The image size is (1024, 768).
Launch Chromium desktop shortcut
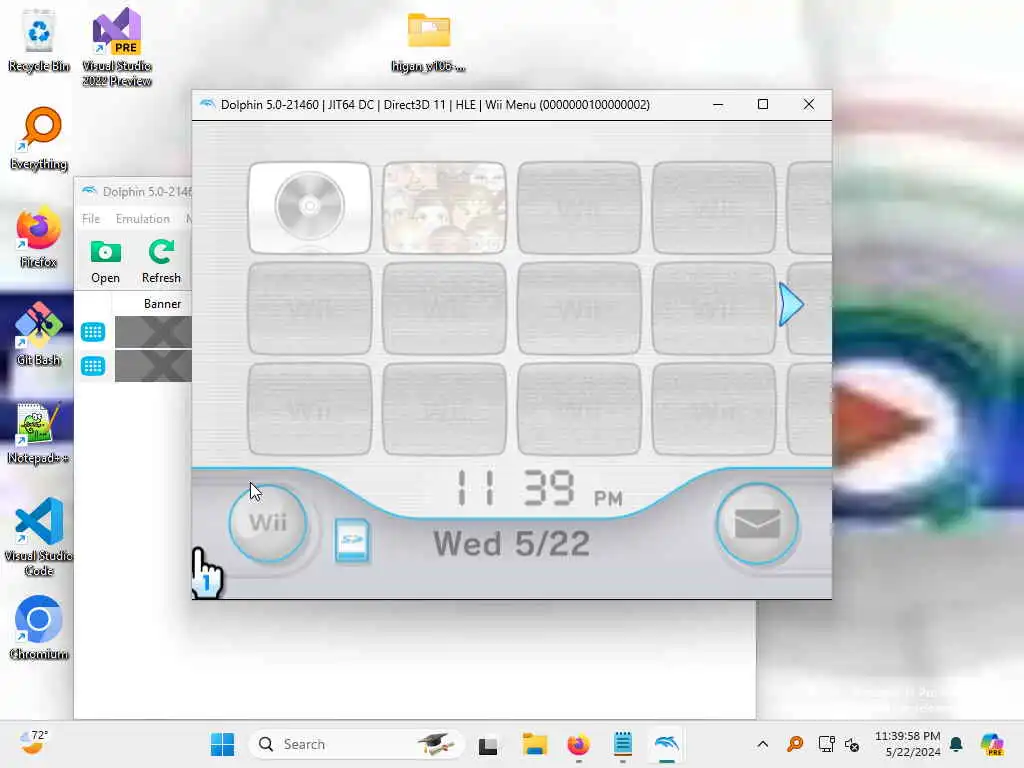(x=39, y=628)
